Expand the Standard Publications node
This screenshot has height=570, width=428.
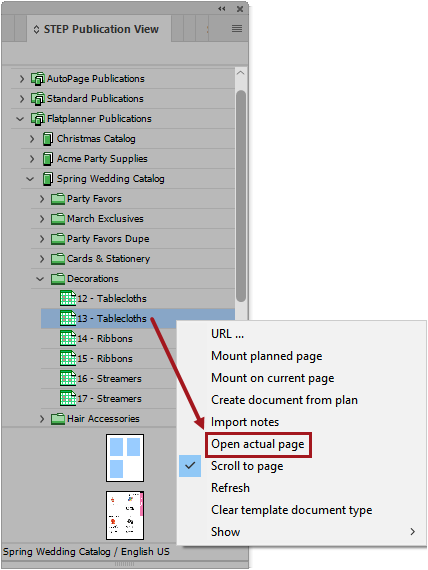[22, 99]
